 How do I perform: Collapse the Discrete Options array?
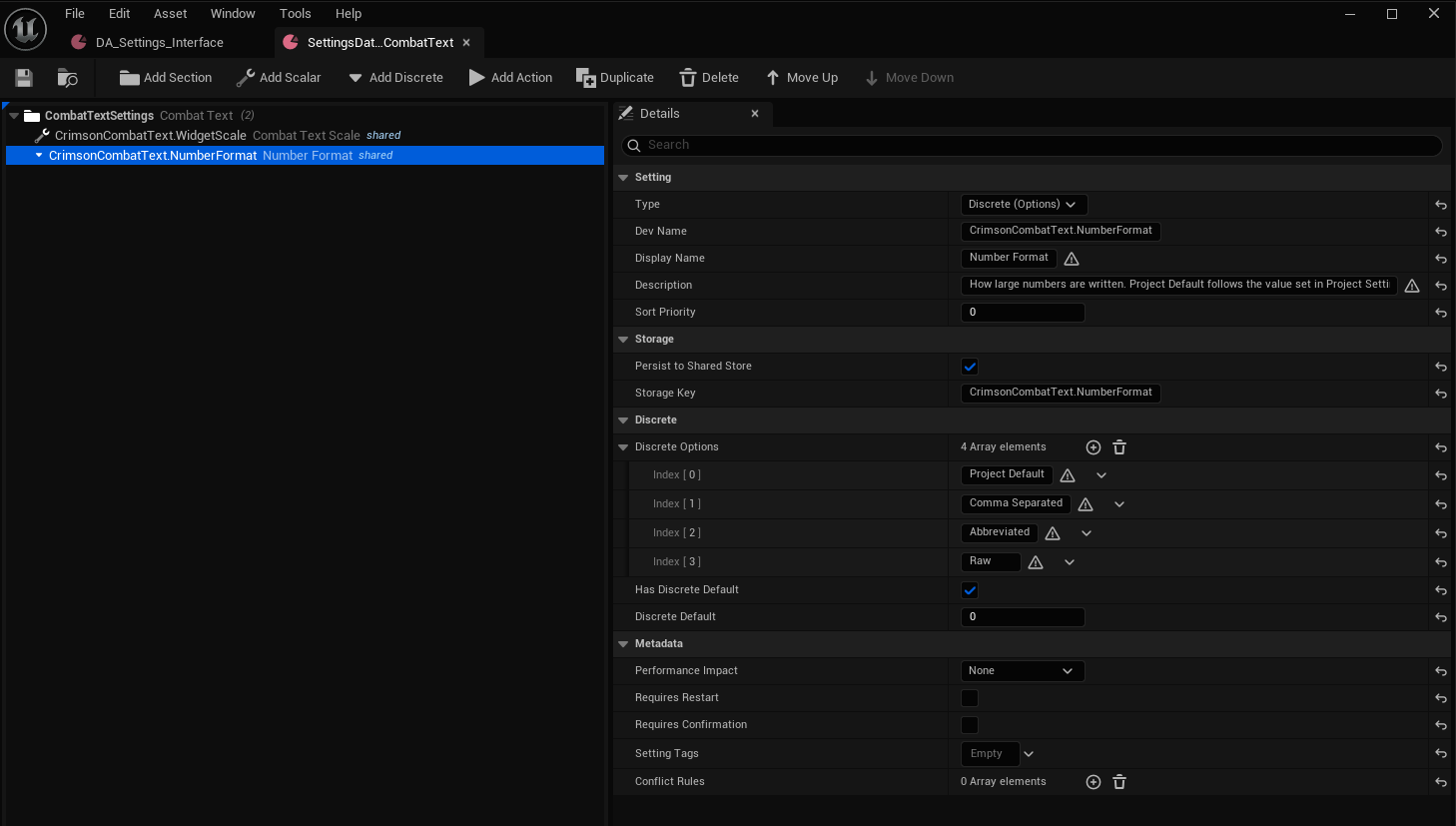point(623,447)
